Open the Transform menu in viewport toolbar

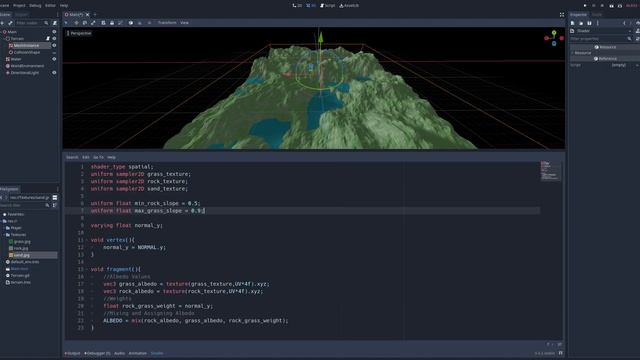(x=167, y=23)
